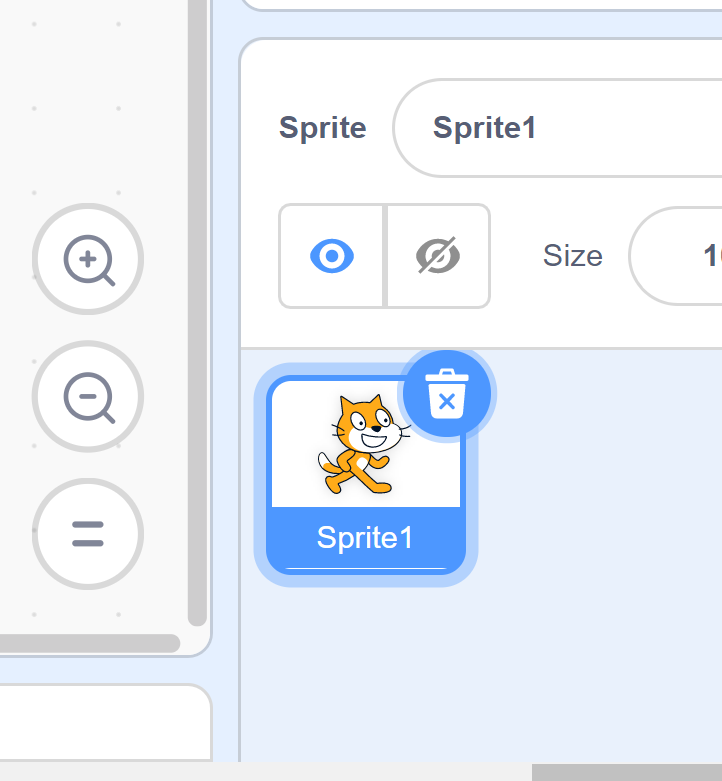Click into the Size value field

coord(676,256)
